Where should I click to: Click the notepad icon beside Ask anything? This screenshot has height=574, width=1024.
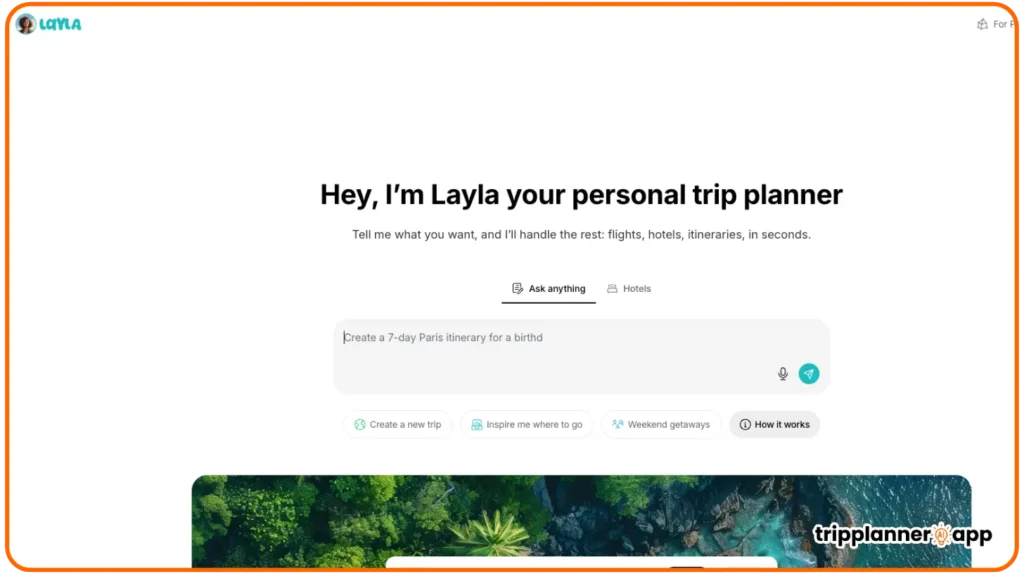point(517,289)
